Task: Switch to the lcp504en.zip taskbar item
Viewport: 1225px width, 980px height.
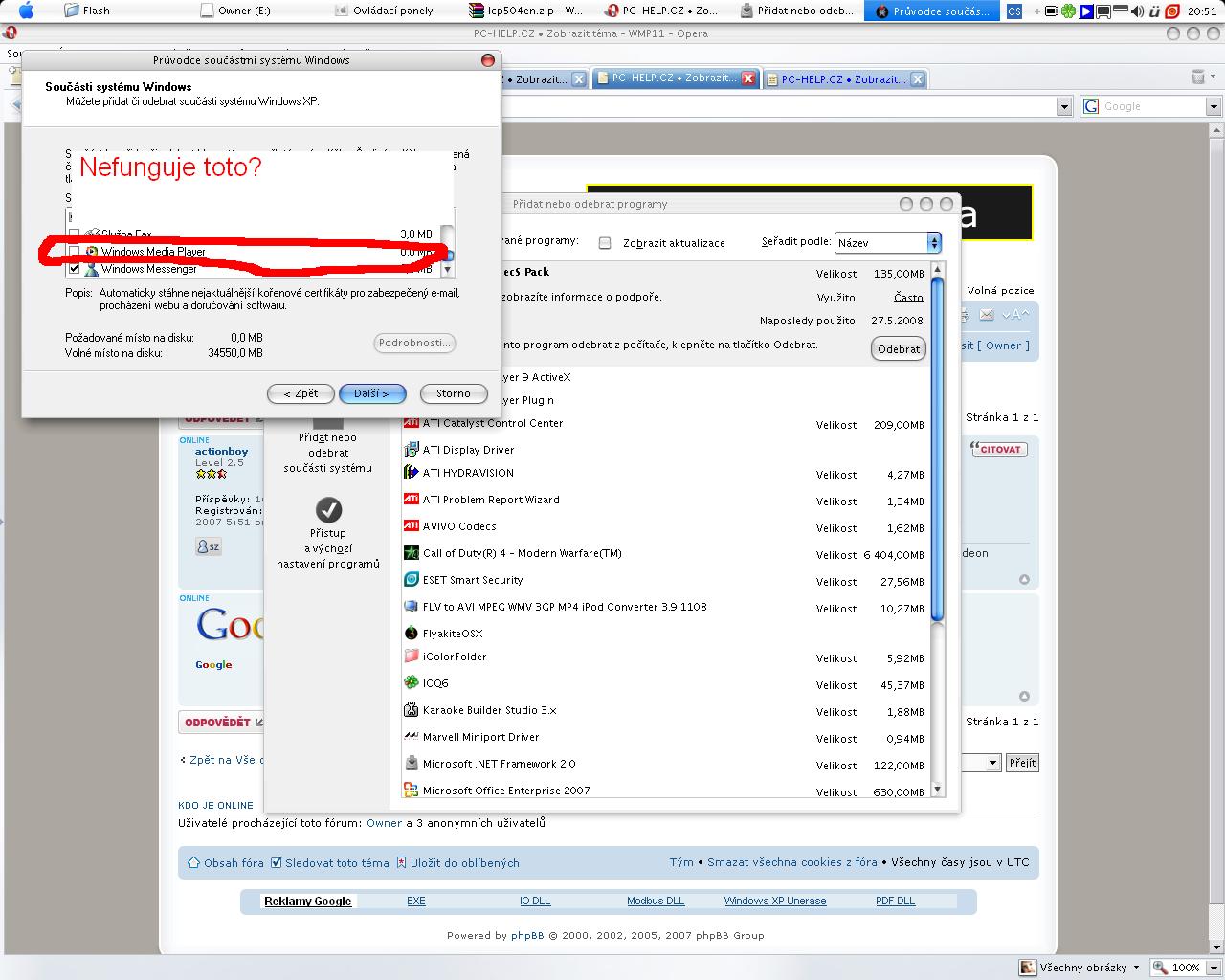Action: pyautogui.click(x=526, y=11)
